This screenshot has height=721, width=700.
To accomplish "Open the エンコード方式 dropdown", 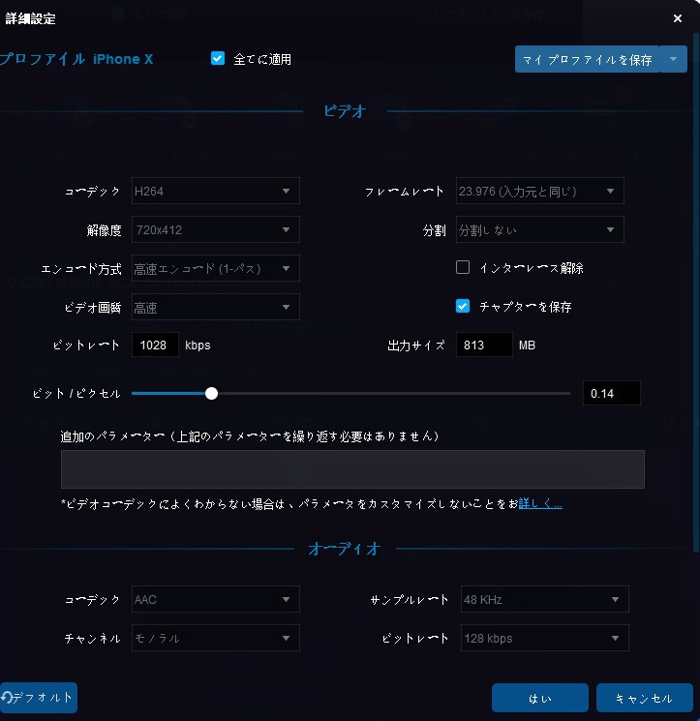I will pyautogui.click(x=215, y=268).
